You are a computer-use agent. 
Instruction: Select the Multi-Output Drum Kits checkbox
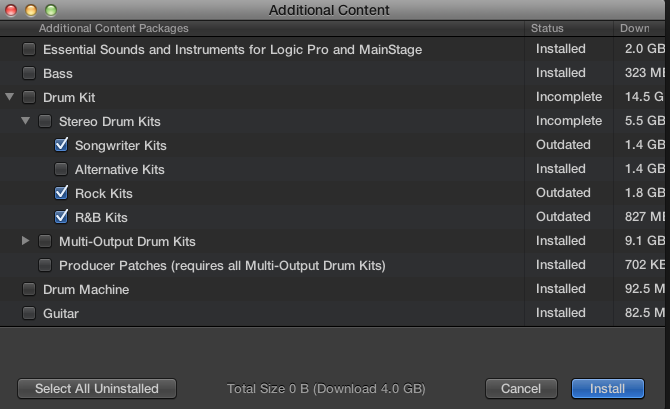pyautogui.click(x=45, y=241)
